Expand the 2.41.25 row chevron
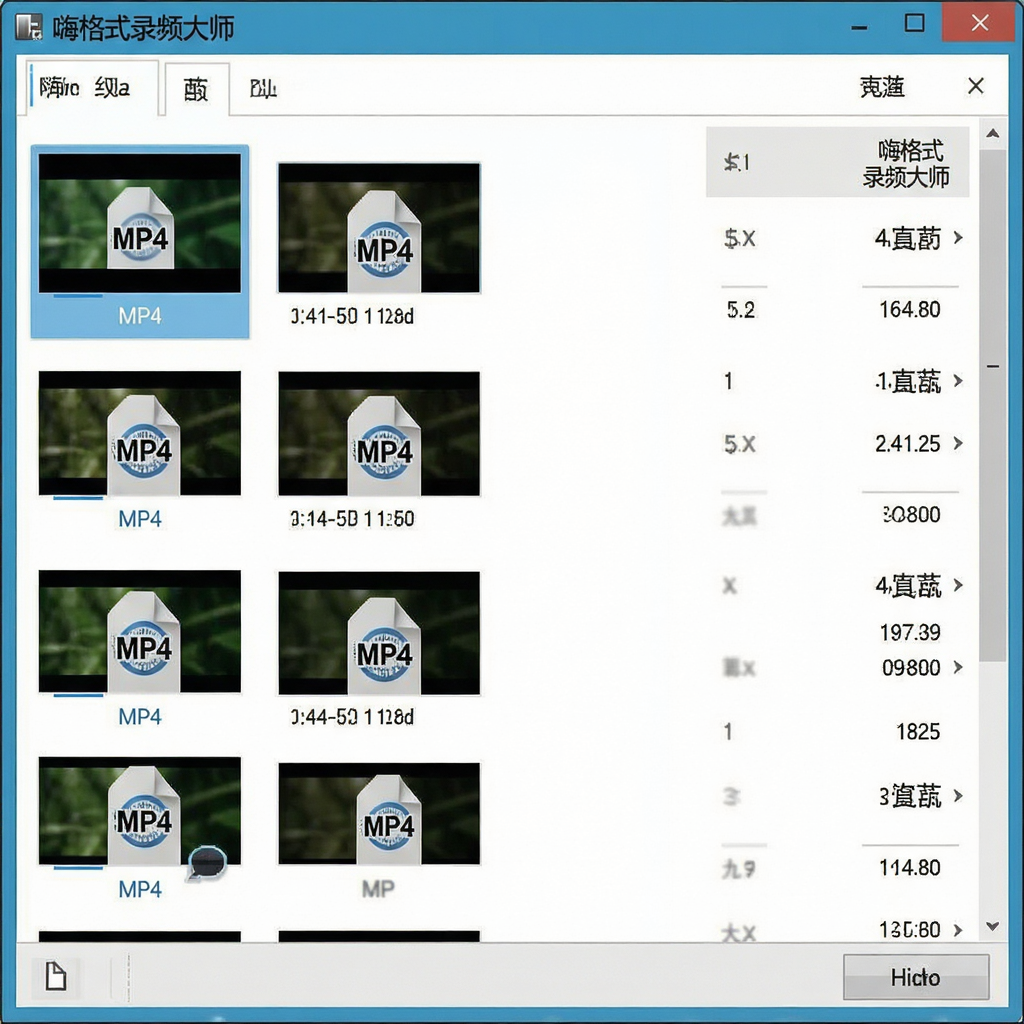 point(958,443)
